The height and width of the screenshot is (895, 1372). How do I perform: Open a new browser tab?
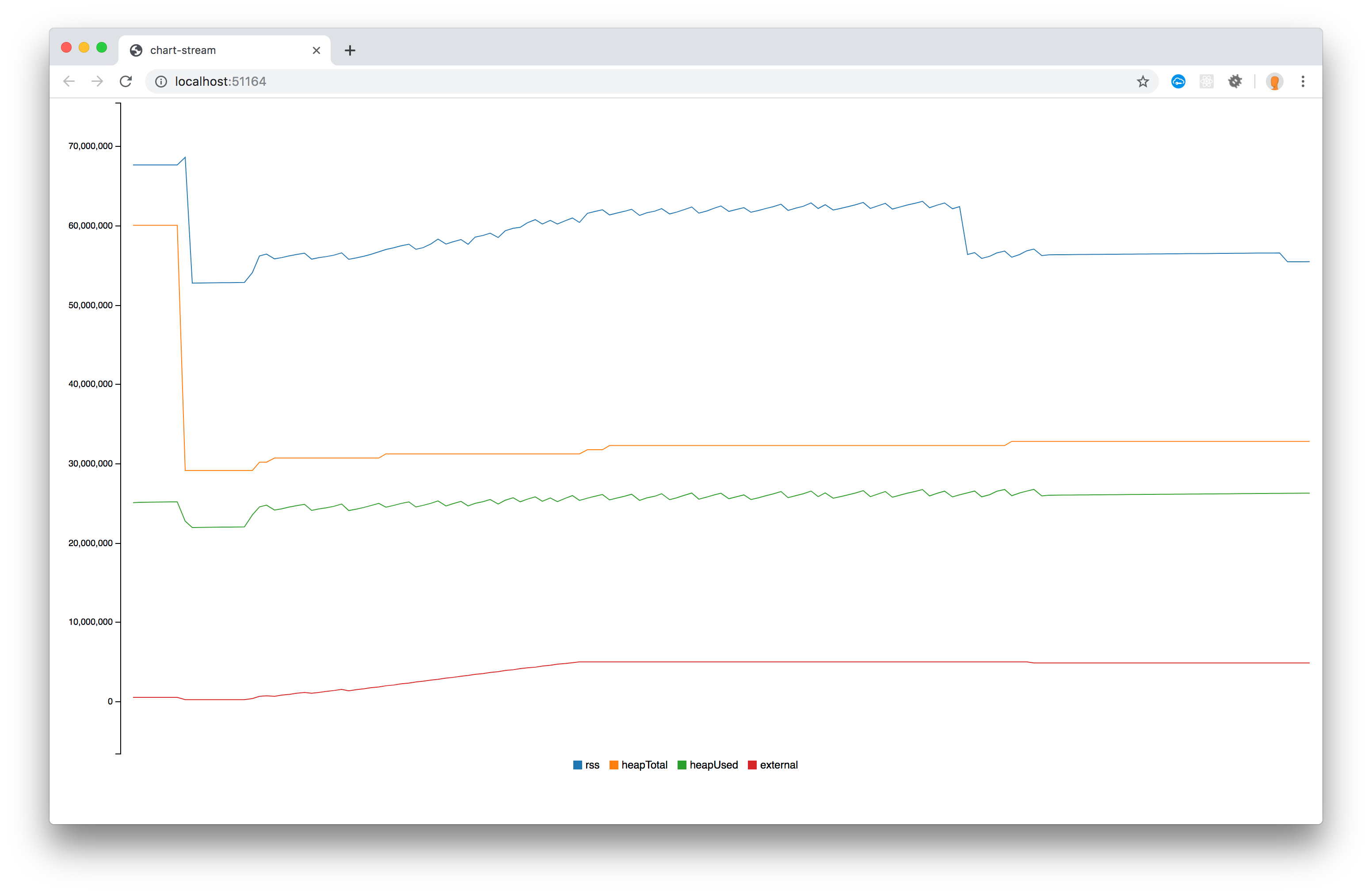350,50
